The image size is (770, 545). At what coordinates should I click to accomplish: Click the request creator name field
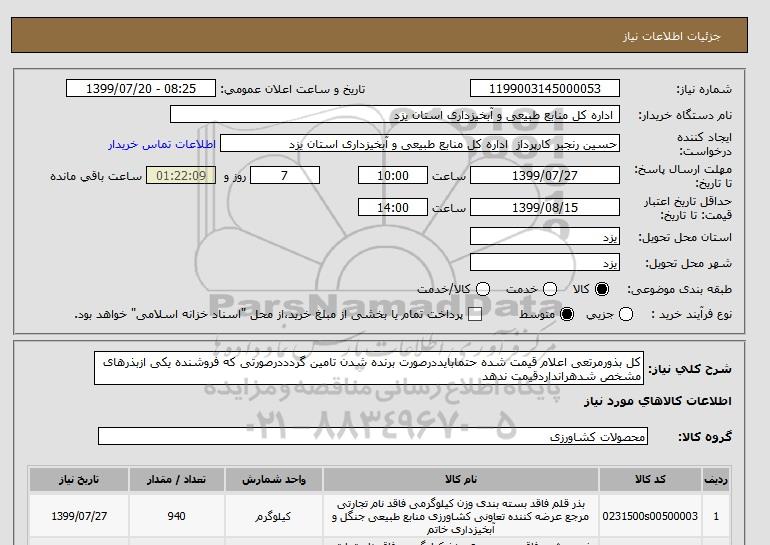point(420,144)
